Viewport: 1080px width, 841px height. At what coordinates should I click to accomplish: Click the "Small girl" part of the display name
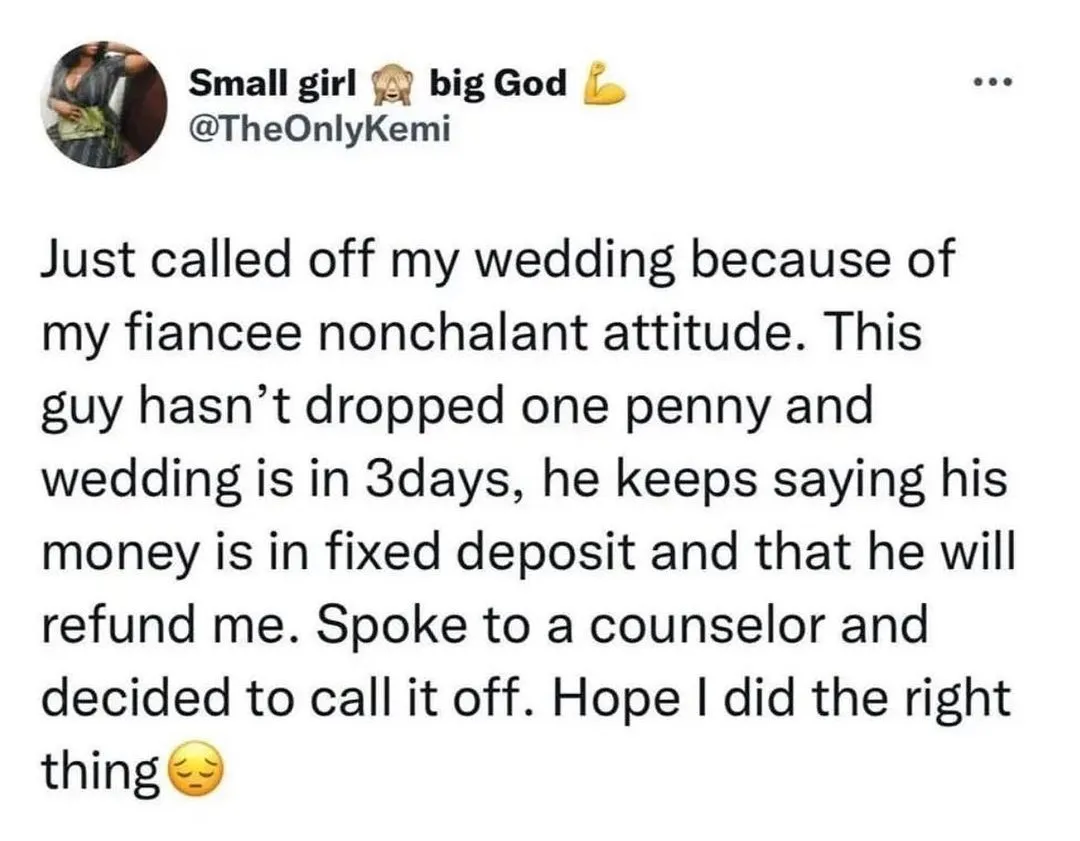(x=273, y=86)
